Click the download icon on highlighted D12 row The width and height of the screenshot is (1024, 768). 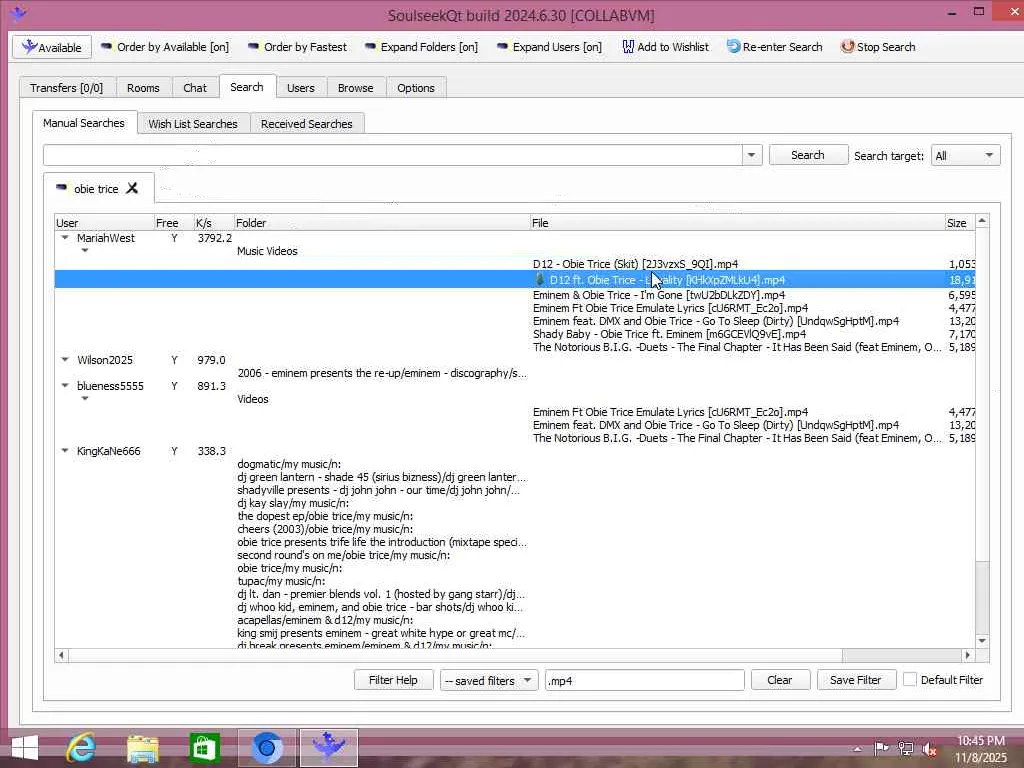click(539, 280)
